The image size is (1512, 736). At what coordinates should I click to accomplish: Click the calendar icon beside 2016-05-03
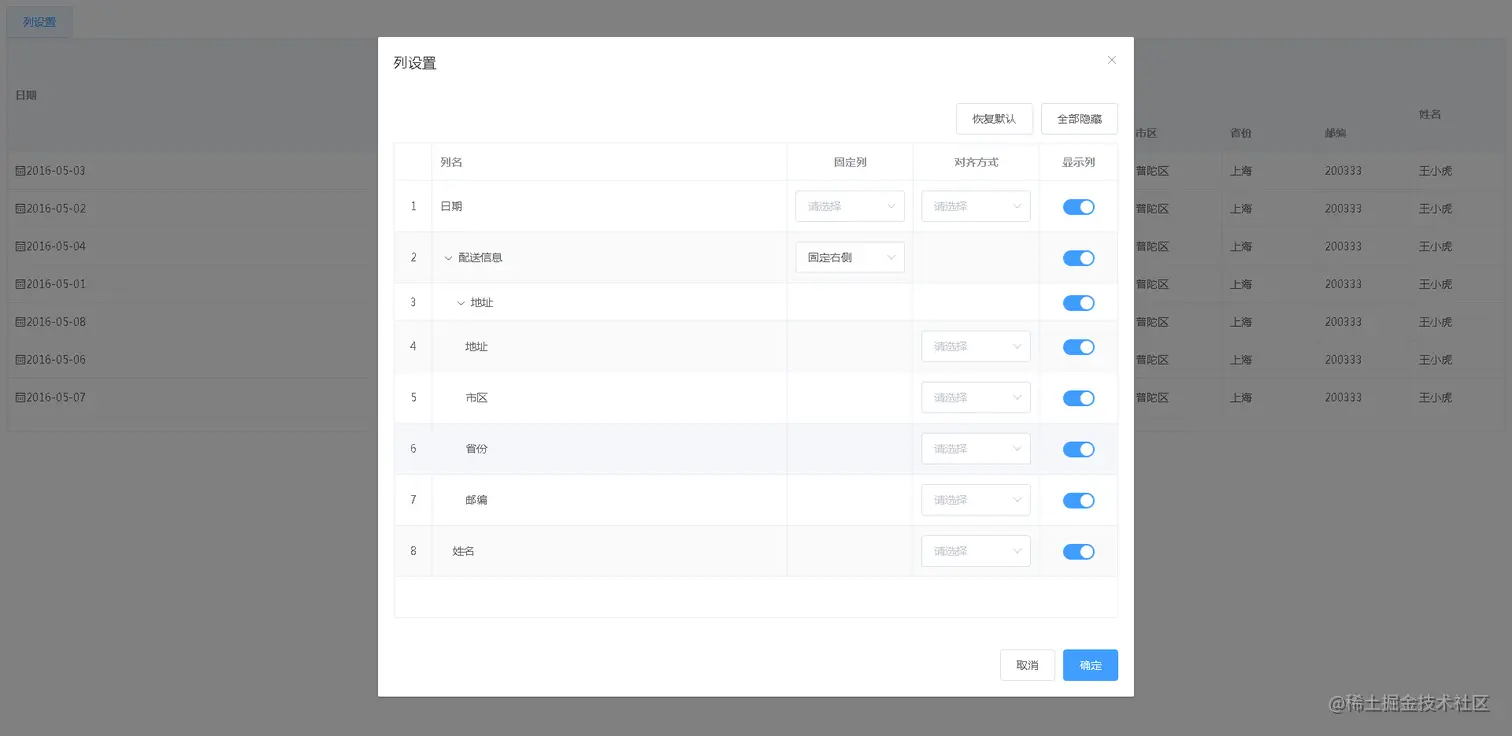pyautogui.click(x=20, y=171)
